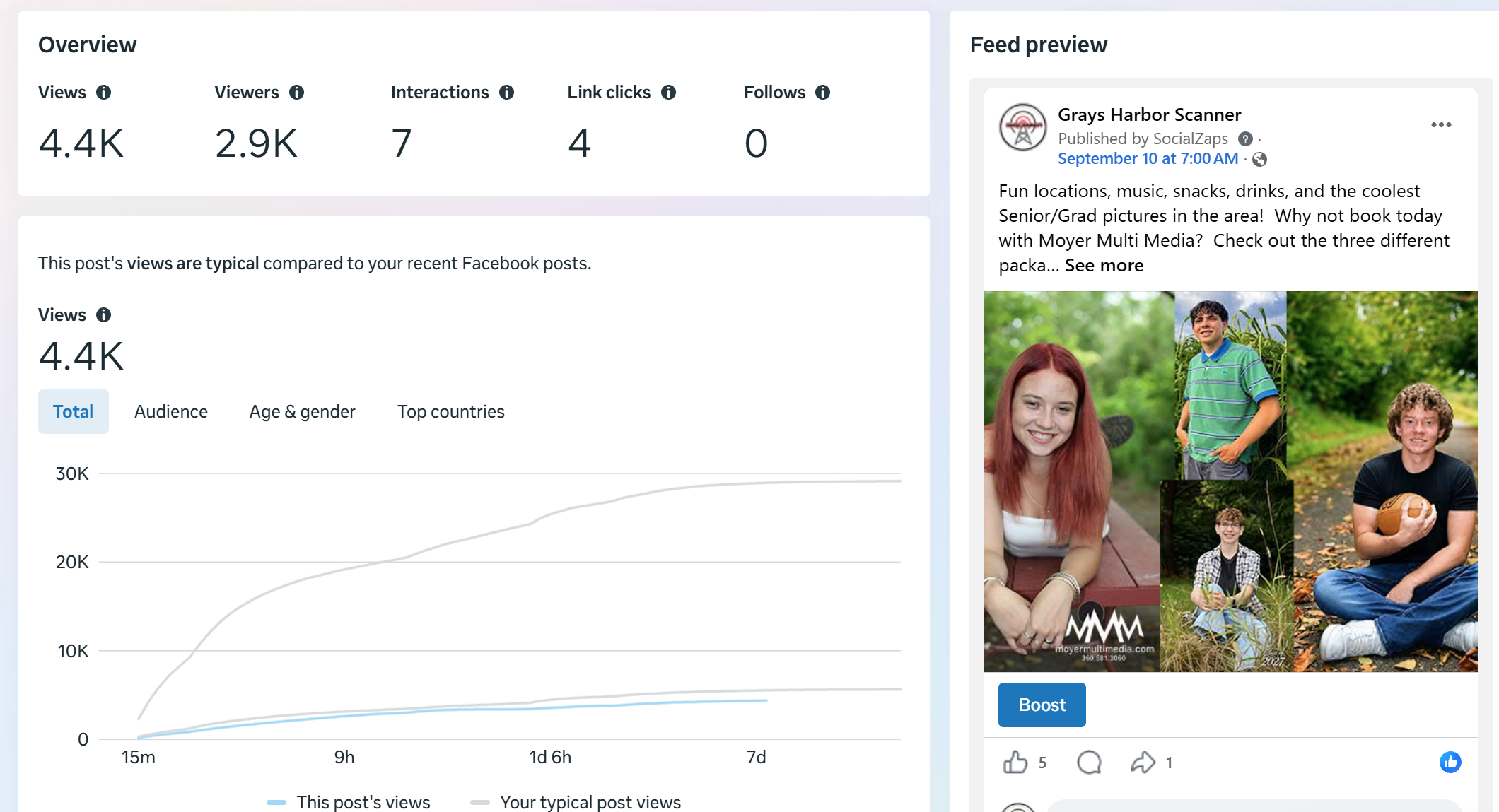Click the thumbs-up Like icon
This screenshot has width=1499, height=812.
click(1015, 762)
